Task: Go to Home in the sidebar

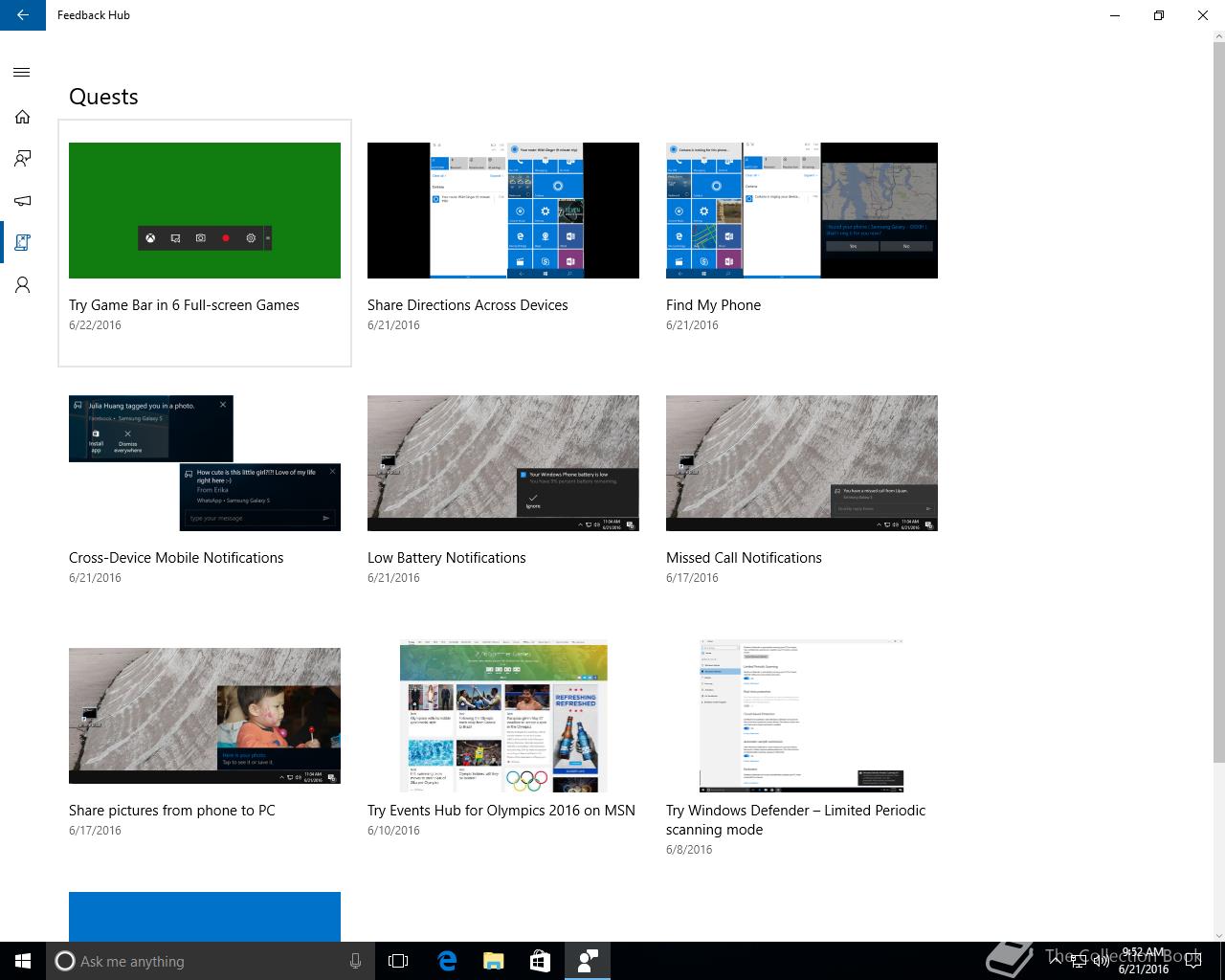Action: tap(22, 117)
